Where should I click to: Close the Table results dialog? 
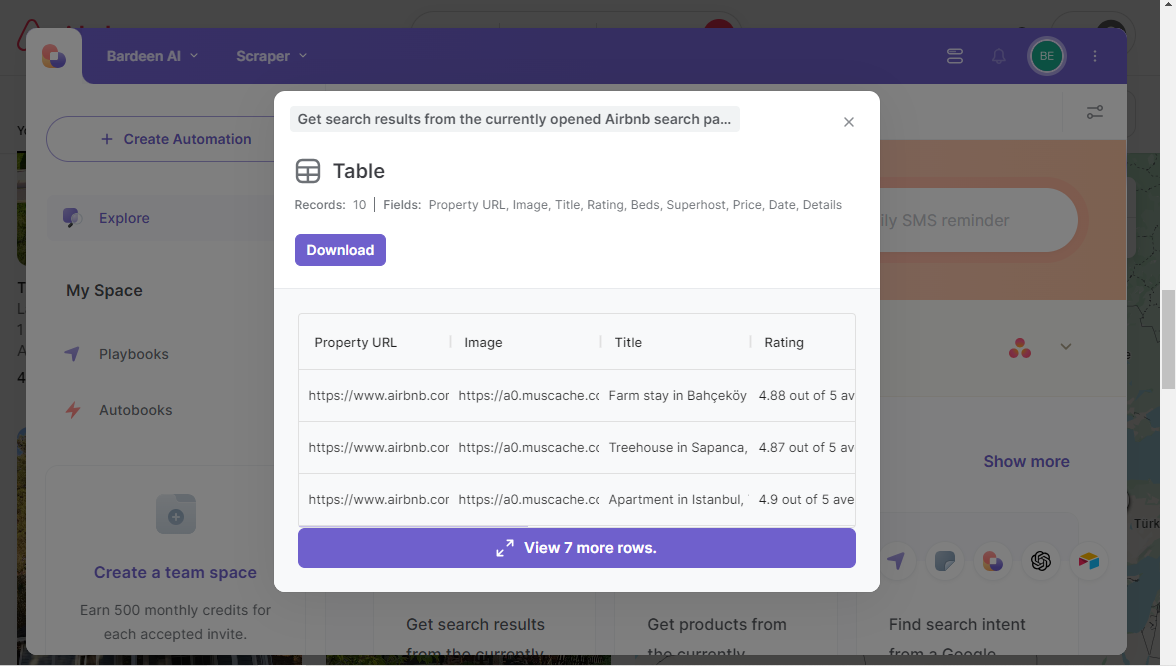(849, 122)
